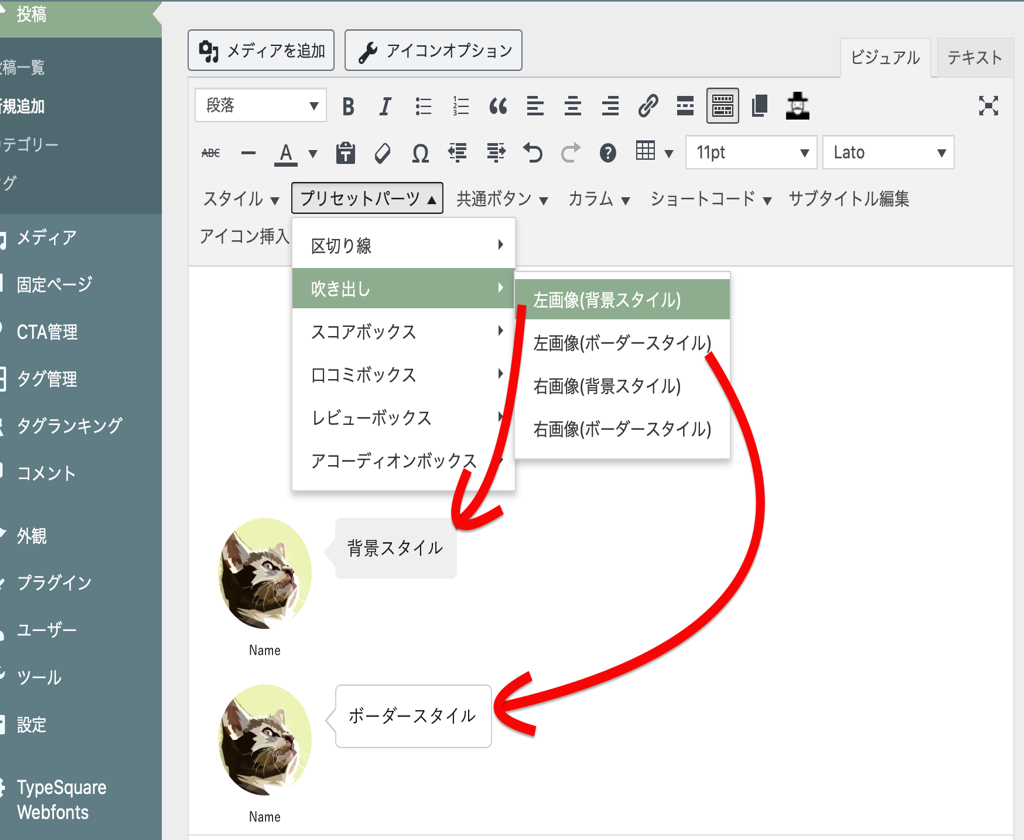Click the メディアを追加 button

click(x=262, y=51)
